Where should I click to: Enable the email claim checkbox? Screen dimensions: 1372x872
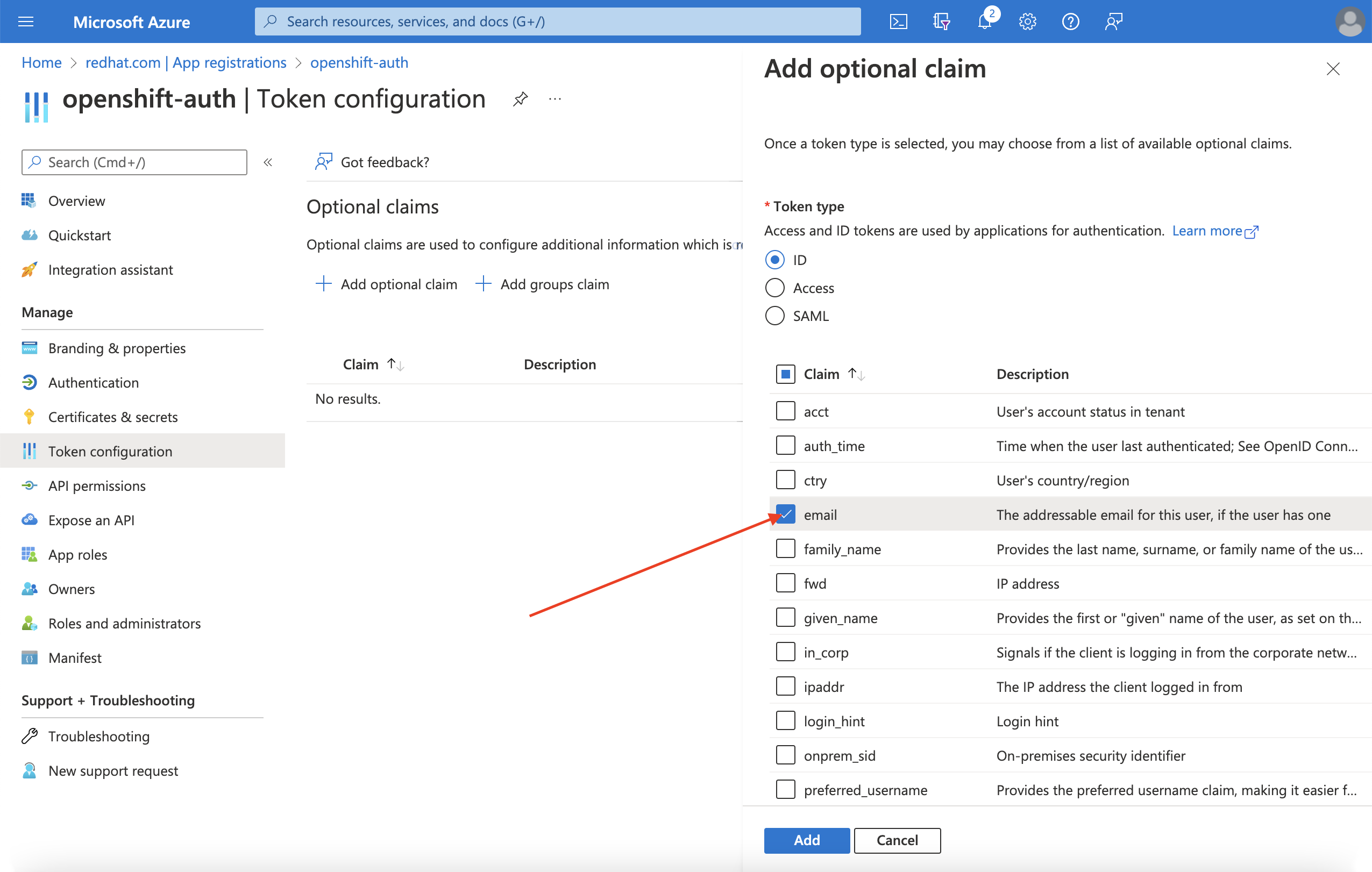(x=785, y=514)
